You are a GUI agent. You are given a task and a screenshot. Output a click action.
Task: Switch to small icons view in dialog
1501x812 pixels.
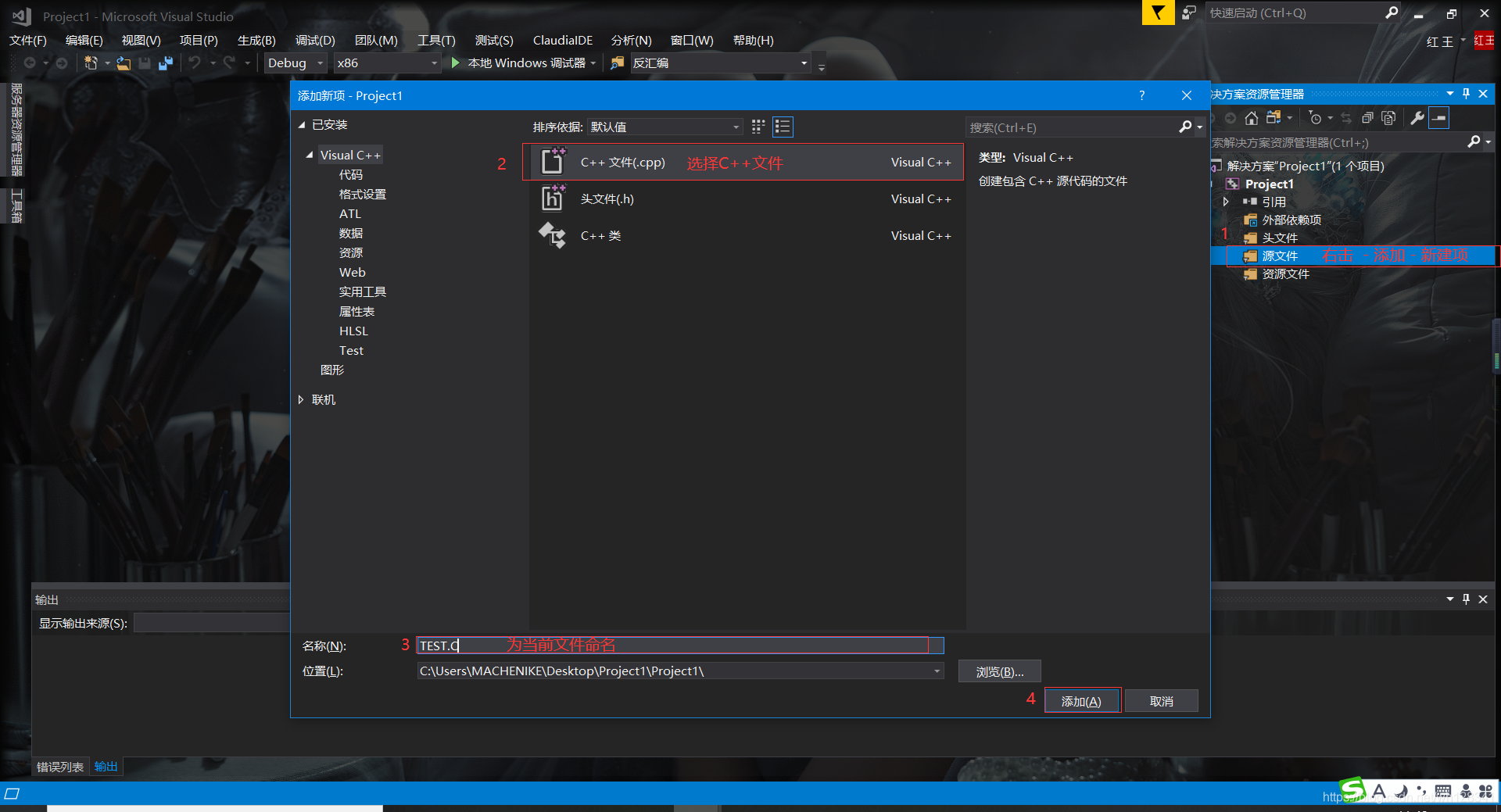click(758, 127)
